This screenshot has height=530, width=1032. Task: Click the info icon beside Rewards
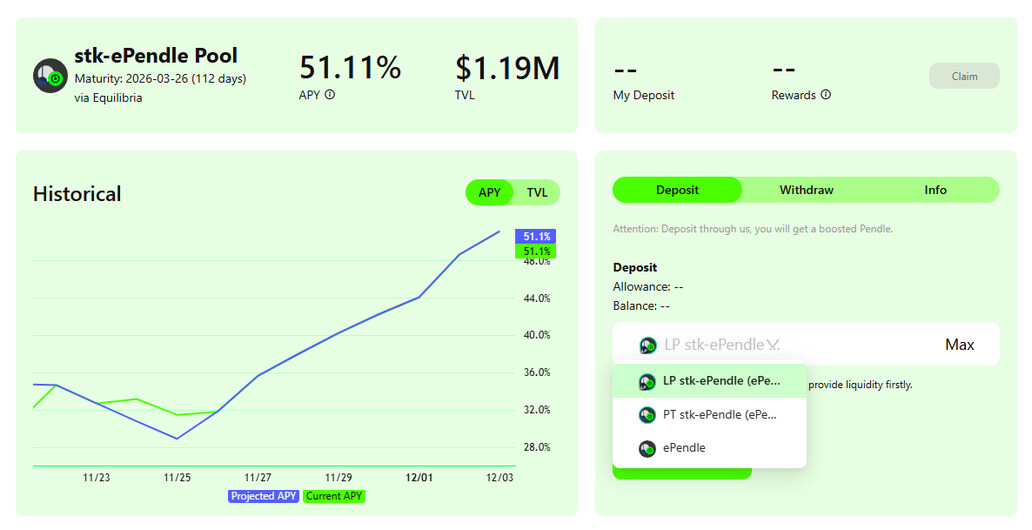[826, 95]
